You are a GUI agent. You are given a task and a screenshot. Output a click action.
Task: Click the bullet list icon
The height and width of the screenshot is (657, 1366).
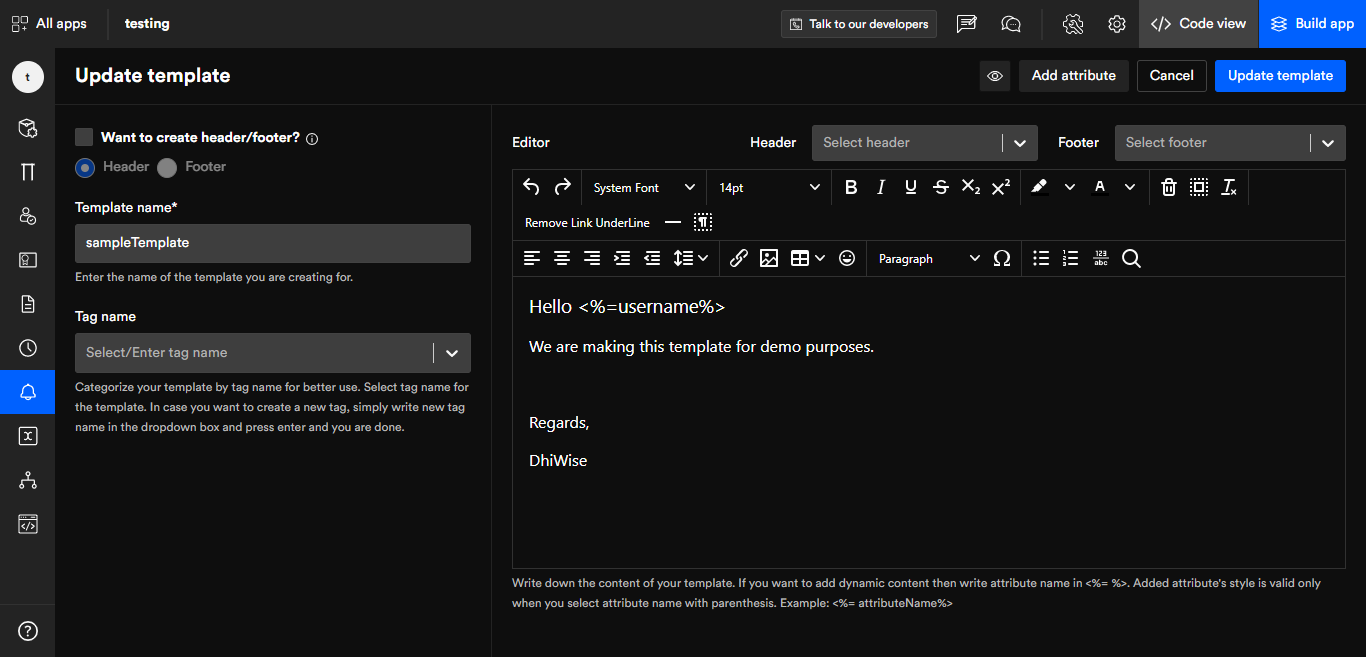[x=1041, y=258]
